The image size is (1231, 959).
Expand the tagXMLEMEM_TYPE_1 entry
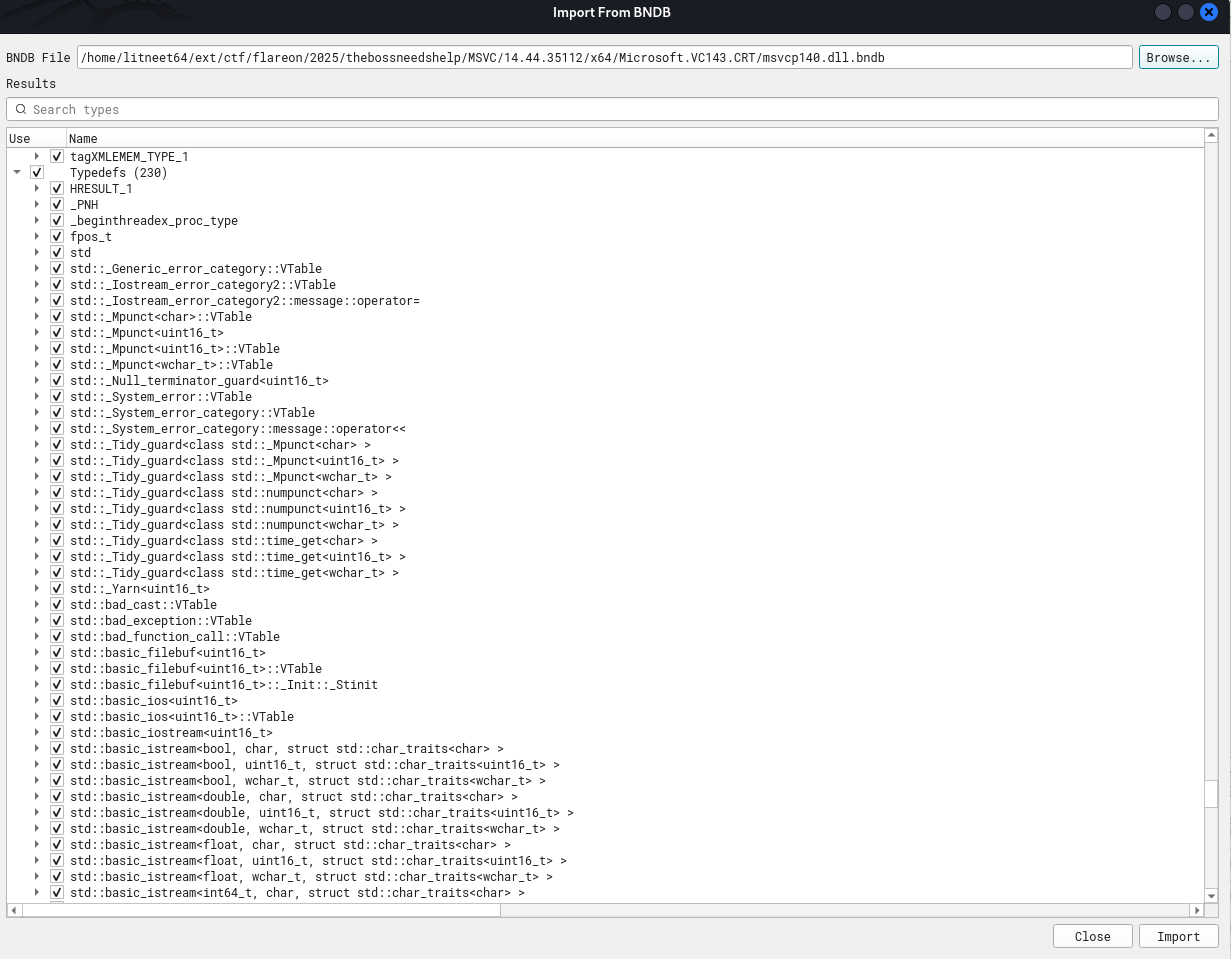[x=37, y=157]
